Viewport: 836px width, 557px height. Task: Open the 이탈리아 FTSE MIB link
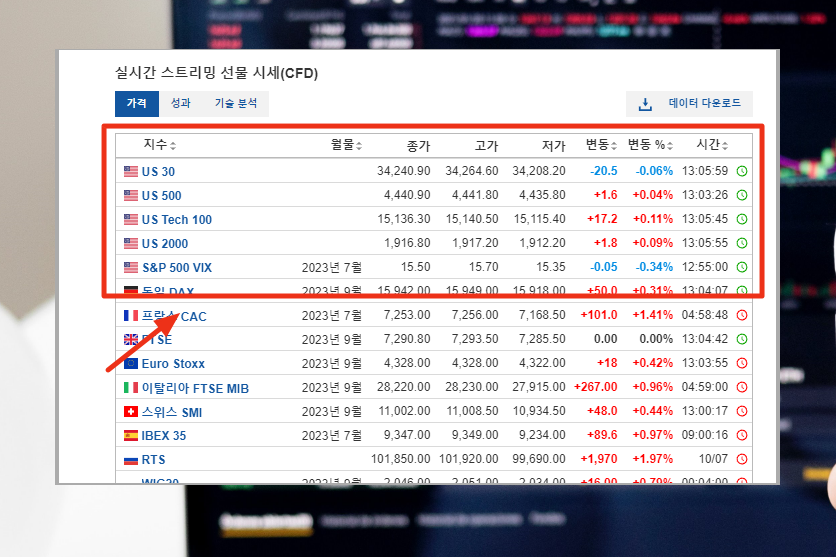[195, 388]
